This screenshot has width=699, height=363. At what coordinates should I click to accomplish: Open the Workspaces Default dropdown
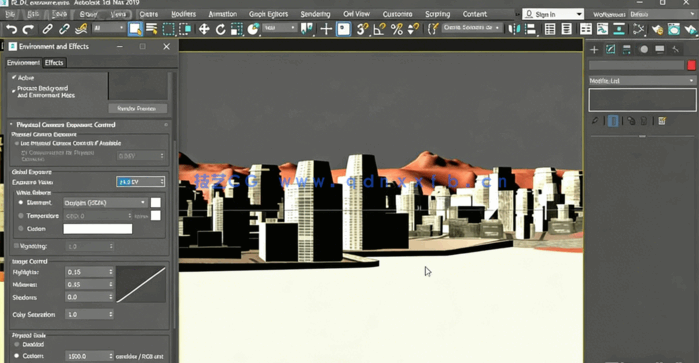point(663,14)
